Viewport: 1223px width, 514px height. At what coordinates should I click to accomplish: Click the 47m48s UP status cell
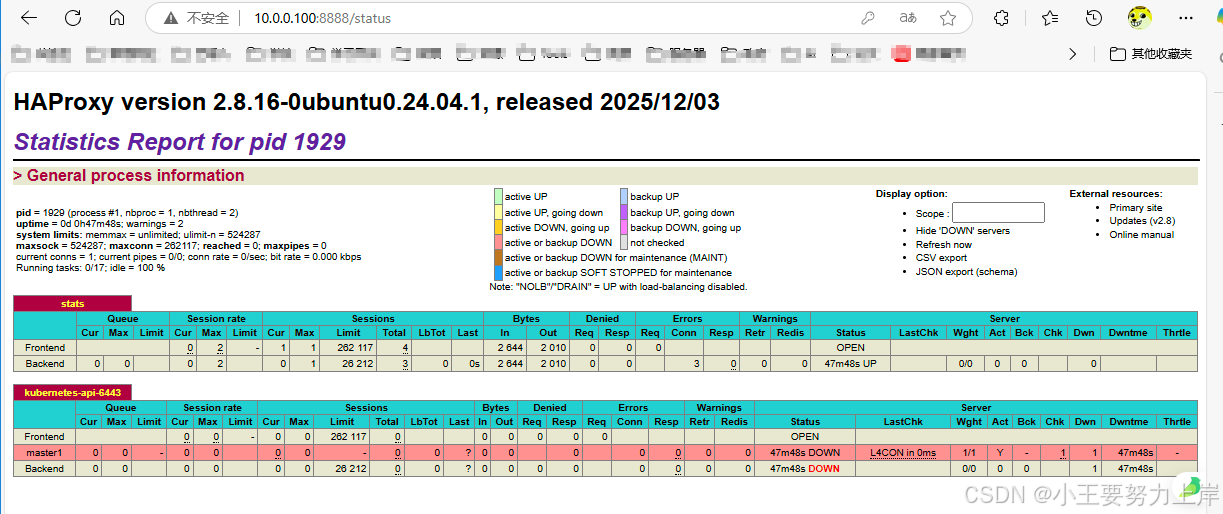tap(851, 363)
